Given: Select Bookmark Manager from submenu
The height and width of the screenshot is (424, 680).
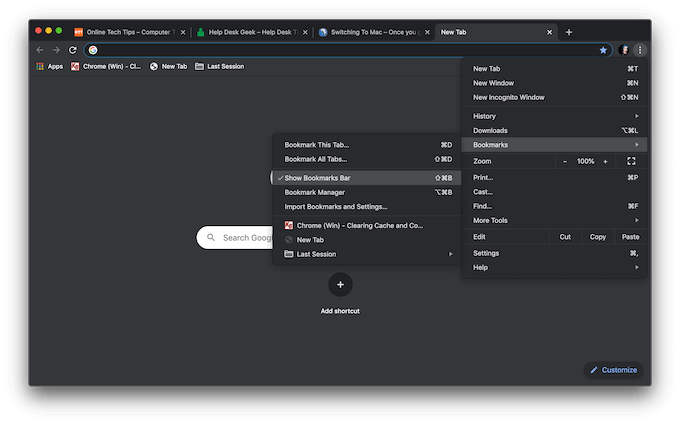Looking at the screenshot, I should coord(315,192).
